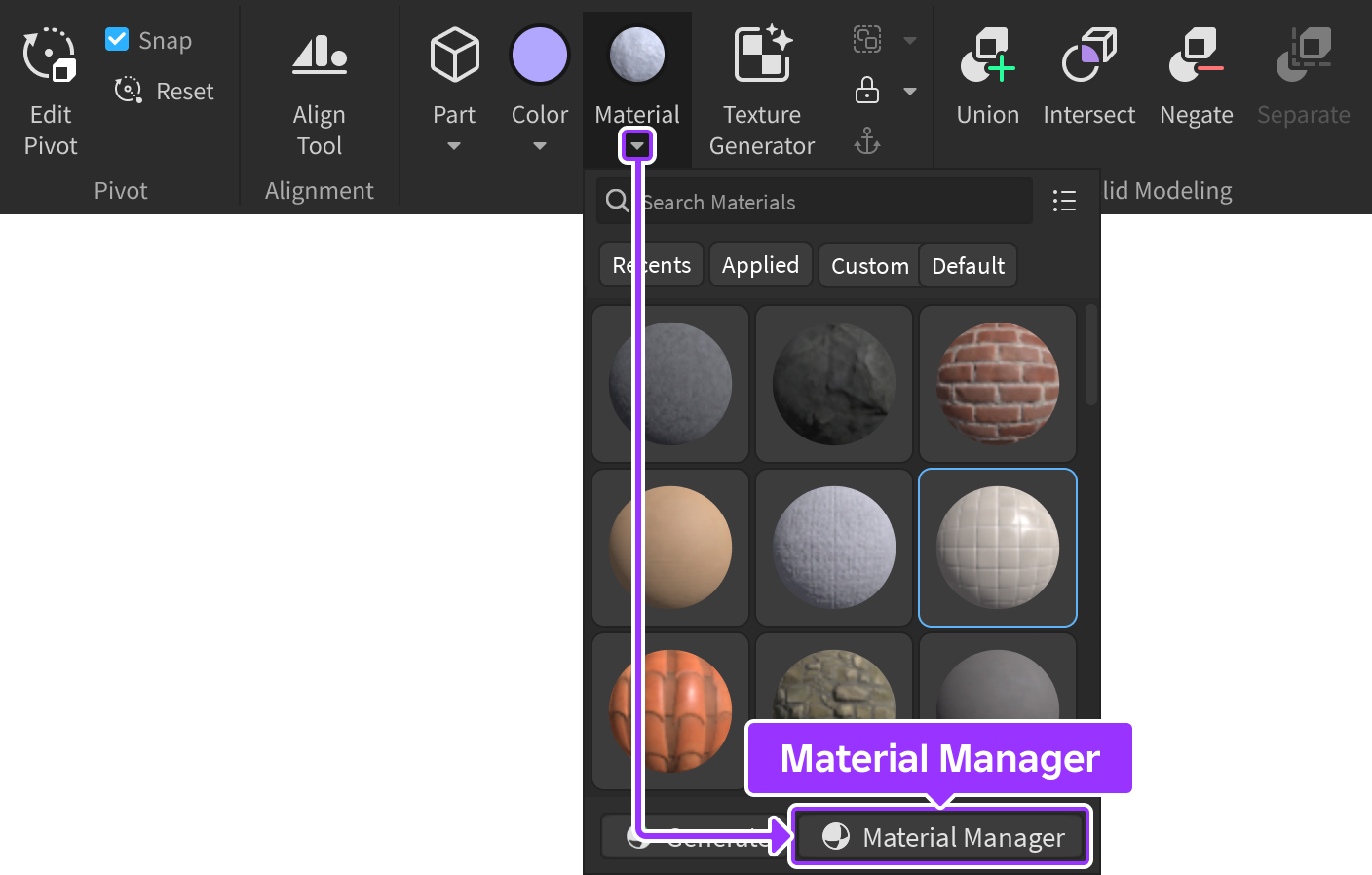The image size is (1372, 875).
Task: Click the Union solid modeling icon
Action: point(987,56)
